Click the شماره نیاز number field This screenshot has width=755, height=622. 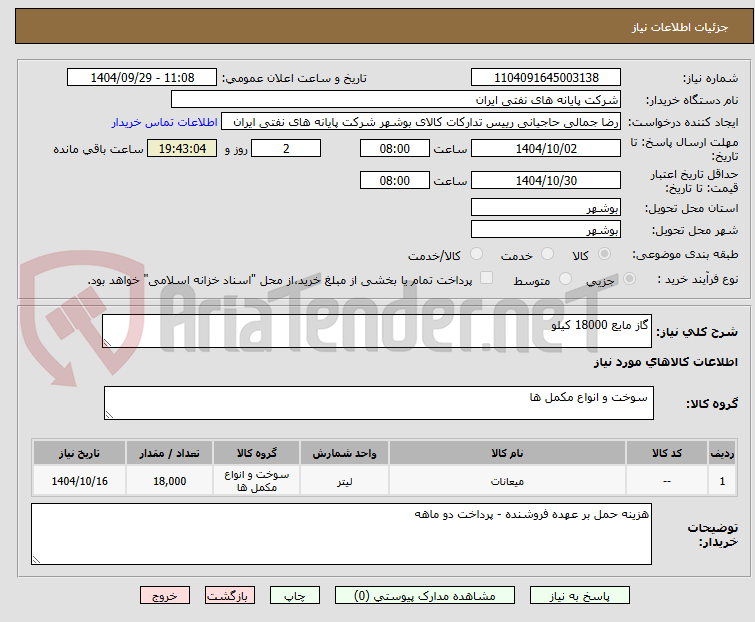tap(546, 78)
